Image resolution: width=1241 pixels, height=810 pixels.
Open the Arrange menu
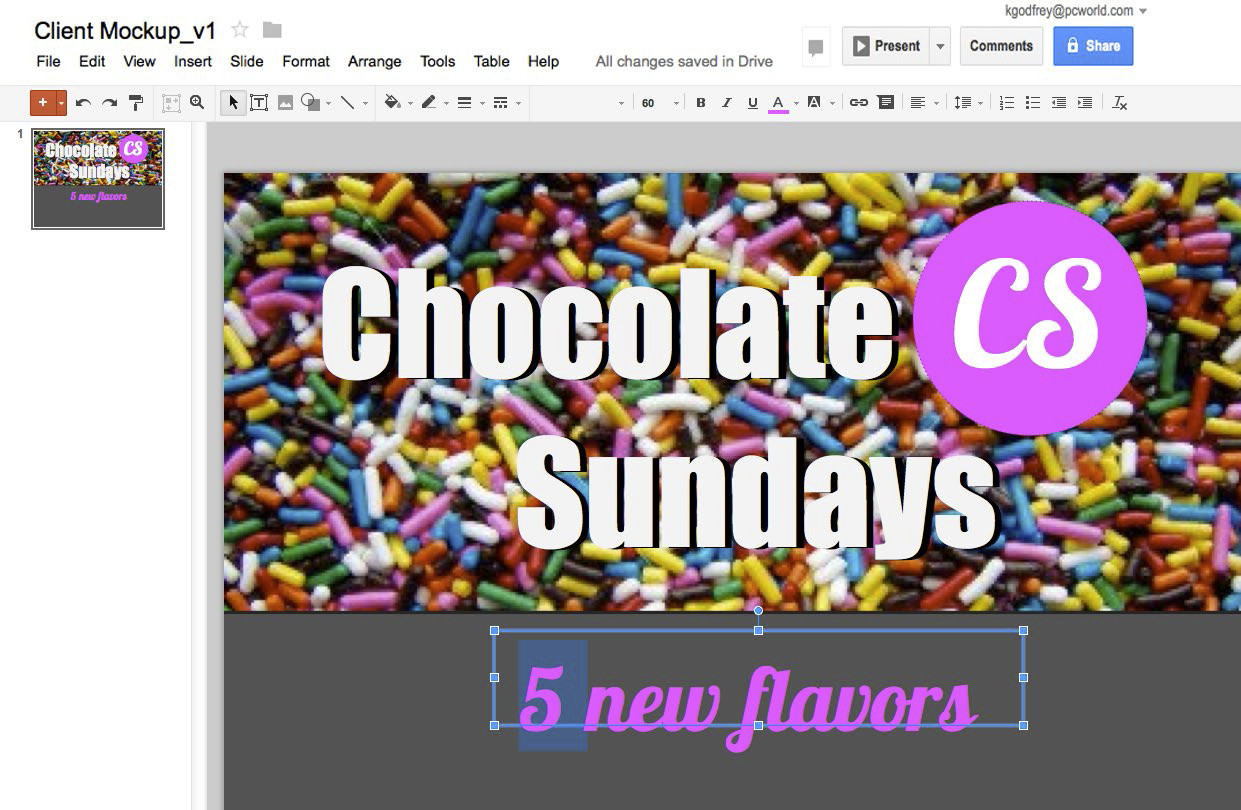[374, 61]
